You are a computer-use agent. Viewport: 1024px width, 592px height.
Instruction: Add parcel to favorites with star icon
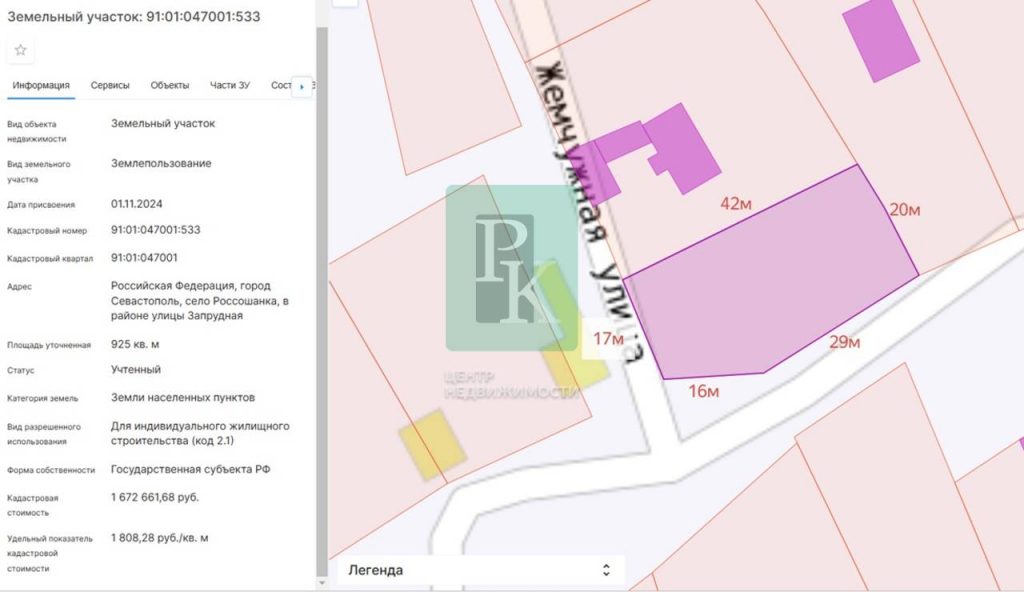pos(20,50)
